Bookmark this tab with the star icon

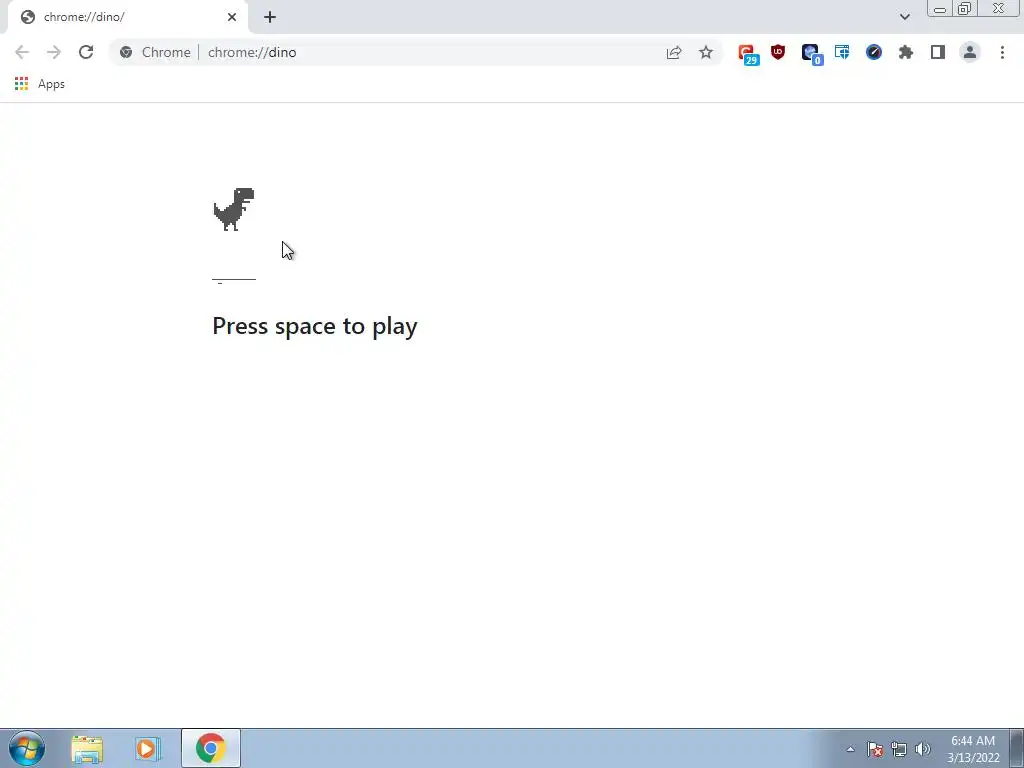tap(706, 52)
